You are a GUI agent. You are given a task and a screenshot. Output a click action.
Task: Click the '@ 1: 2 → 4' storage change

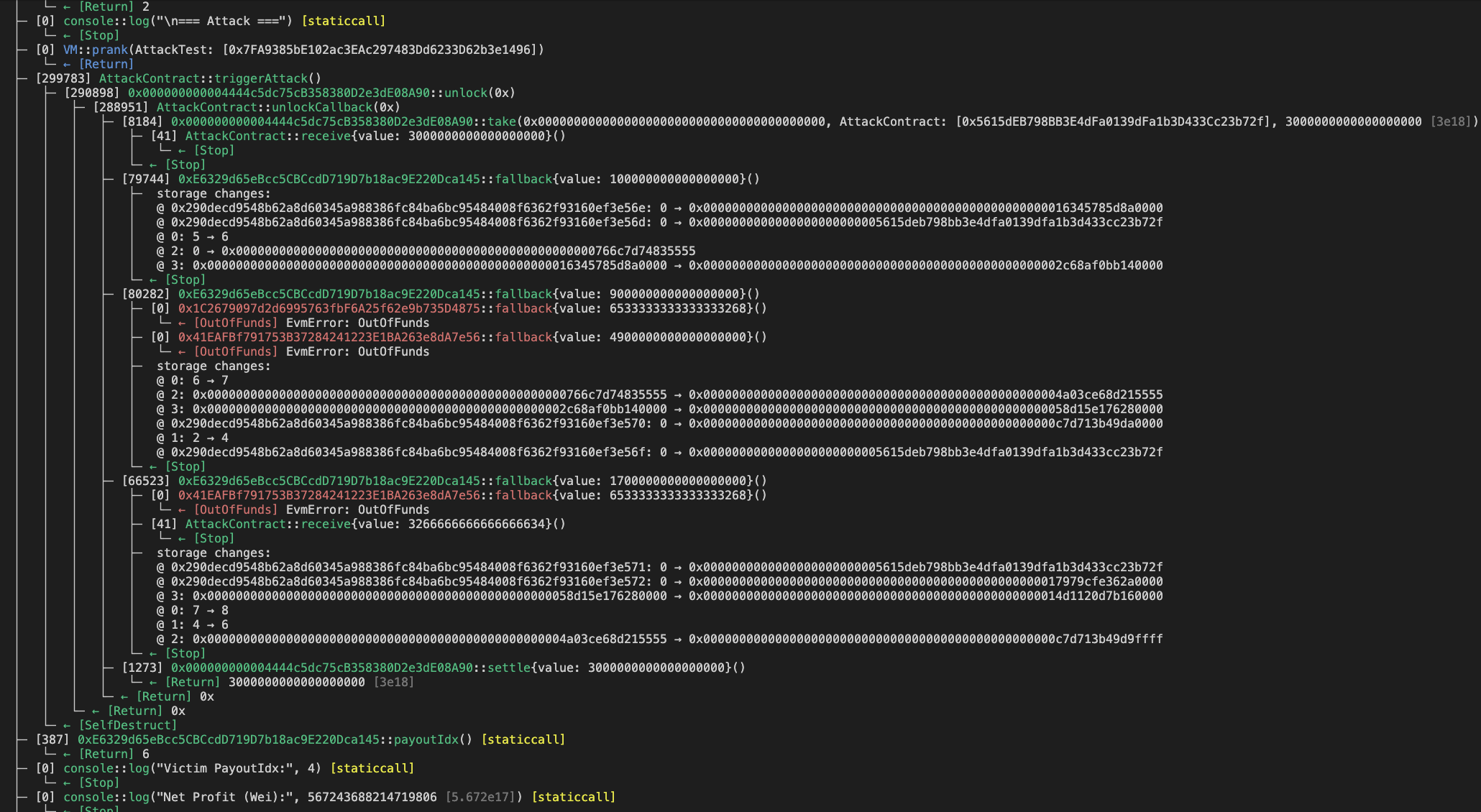[x=193, y=438]
